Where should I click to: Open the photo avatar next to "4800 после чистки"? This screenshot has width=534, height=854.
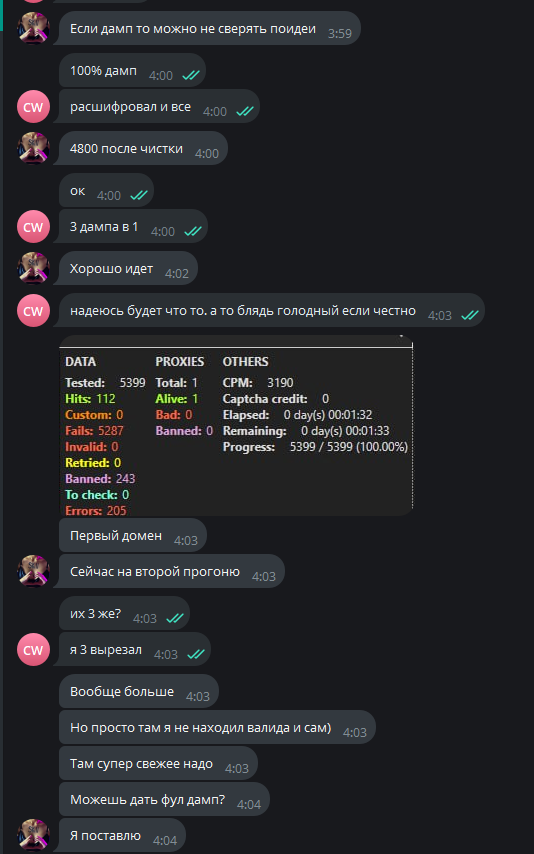[x=33, y=148]
